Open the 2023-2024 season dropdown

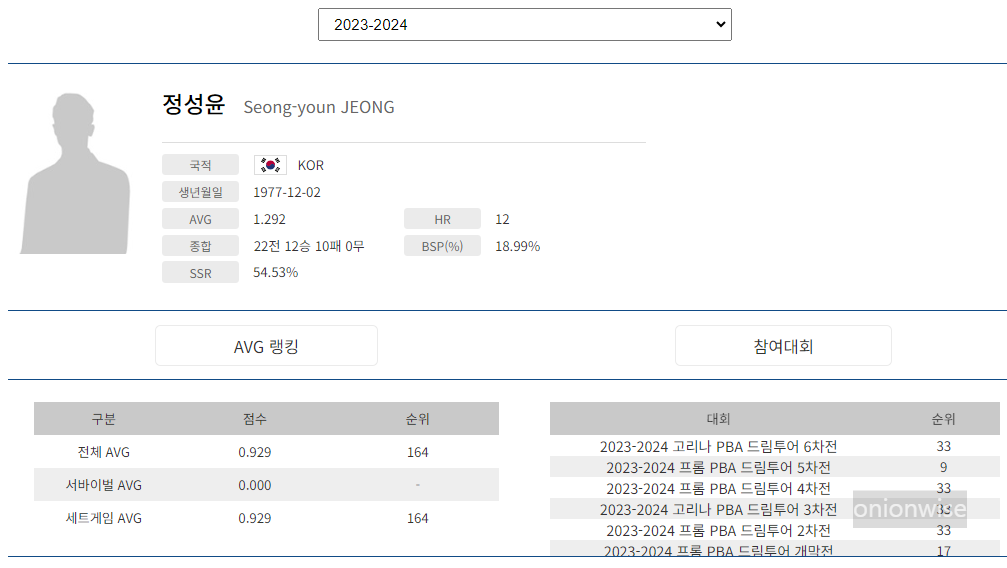point(525,24)
